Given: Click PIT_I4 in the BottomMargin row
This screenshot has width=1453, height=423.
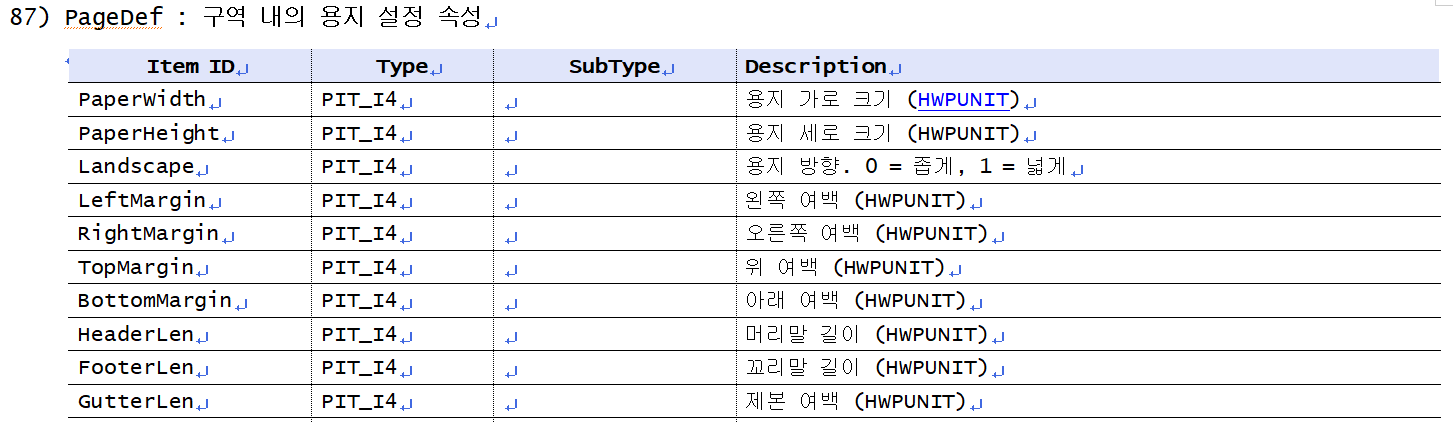Looking at the screenshot, I should (360, 300).
